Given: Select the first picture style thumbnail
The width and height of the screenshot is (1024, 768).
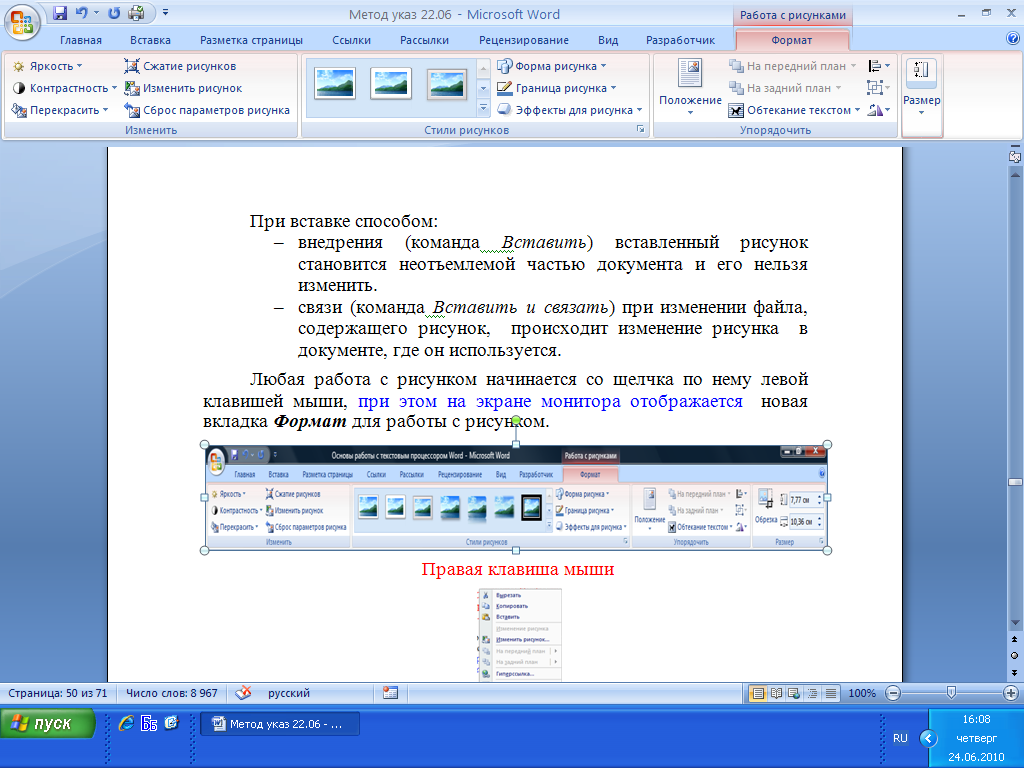Looking at the screenshot, I should pyautogui.click(x=335, y=84).
